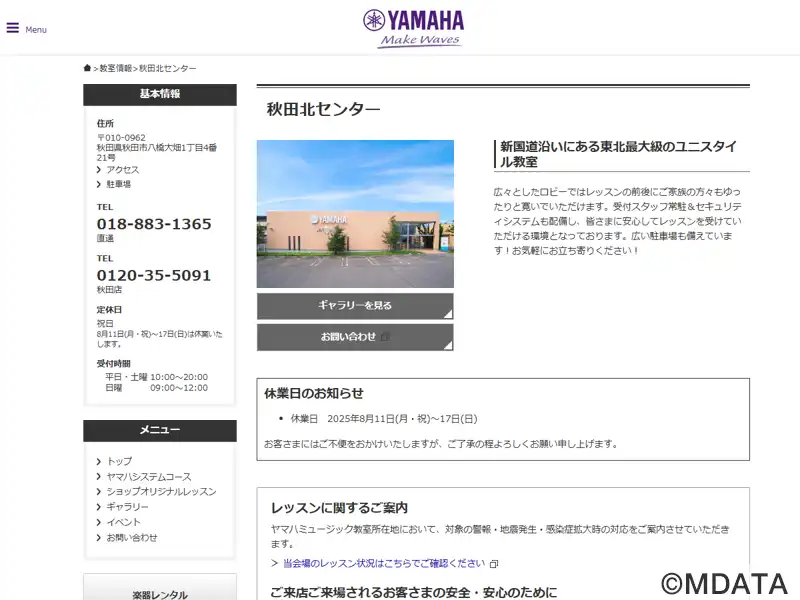Click the 新国道沿いにある東北最大級 heading
Viewport: 800px width, 600px height.
click(618, 154)
